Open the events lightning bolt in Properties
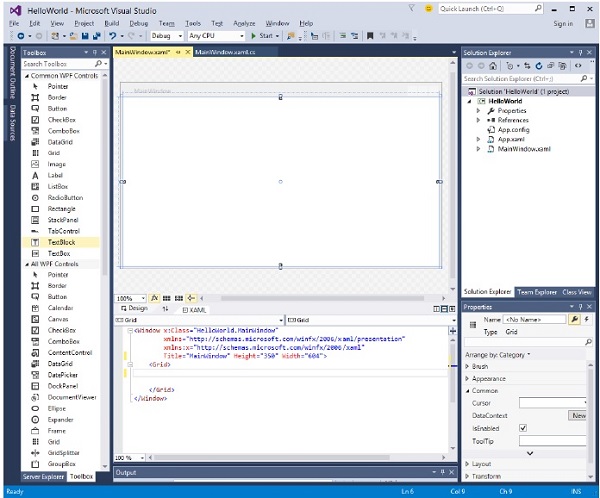The image size is (600, 498). click(587, 319)
